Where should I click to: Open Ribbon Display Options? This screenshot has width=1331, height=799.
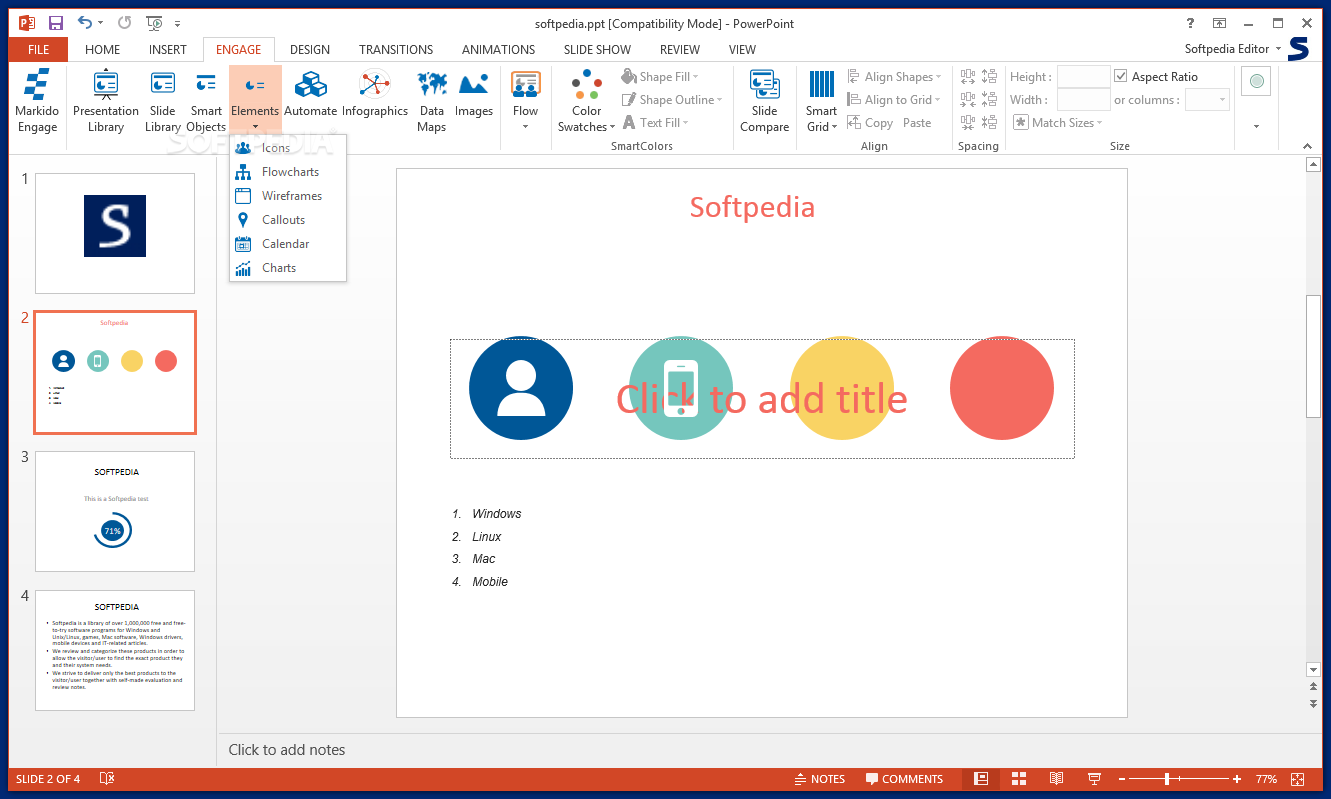(x=1220, y=23)
